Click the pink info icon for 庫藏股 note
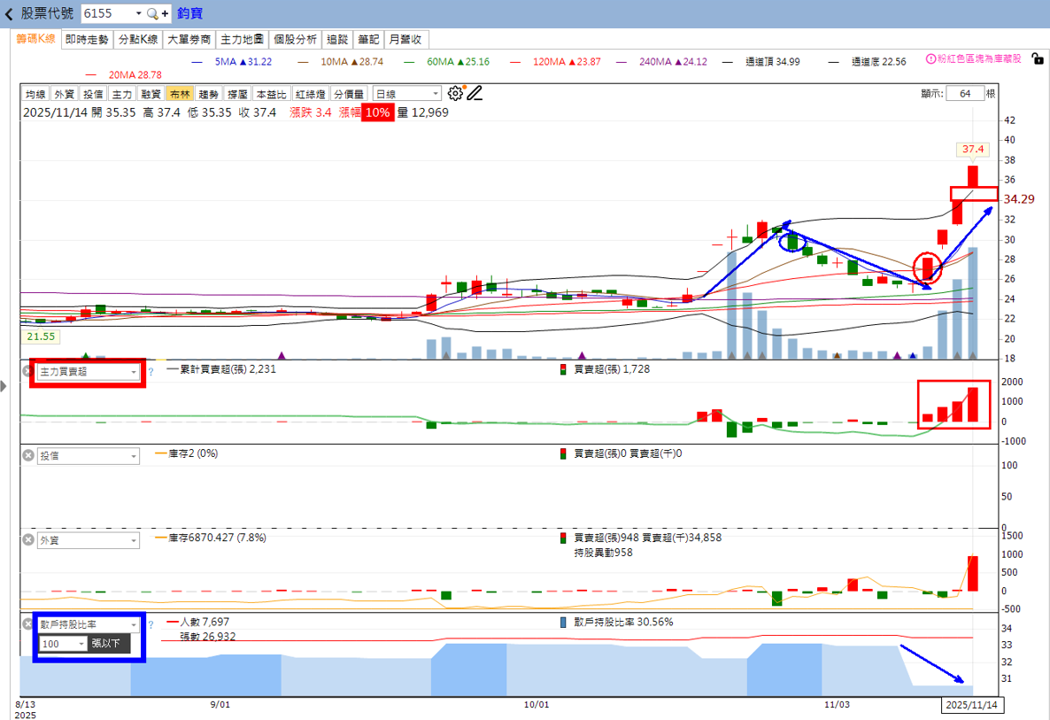 click(930, 59)
